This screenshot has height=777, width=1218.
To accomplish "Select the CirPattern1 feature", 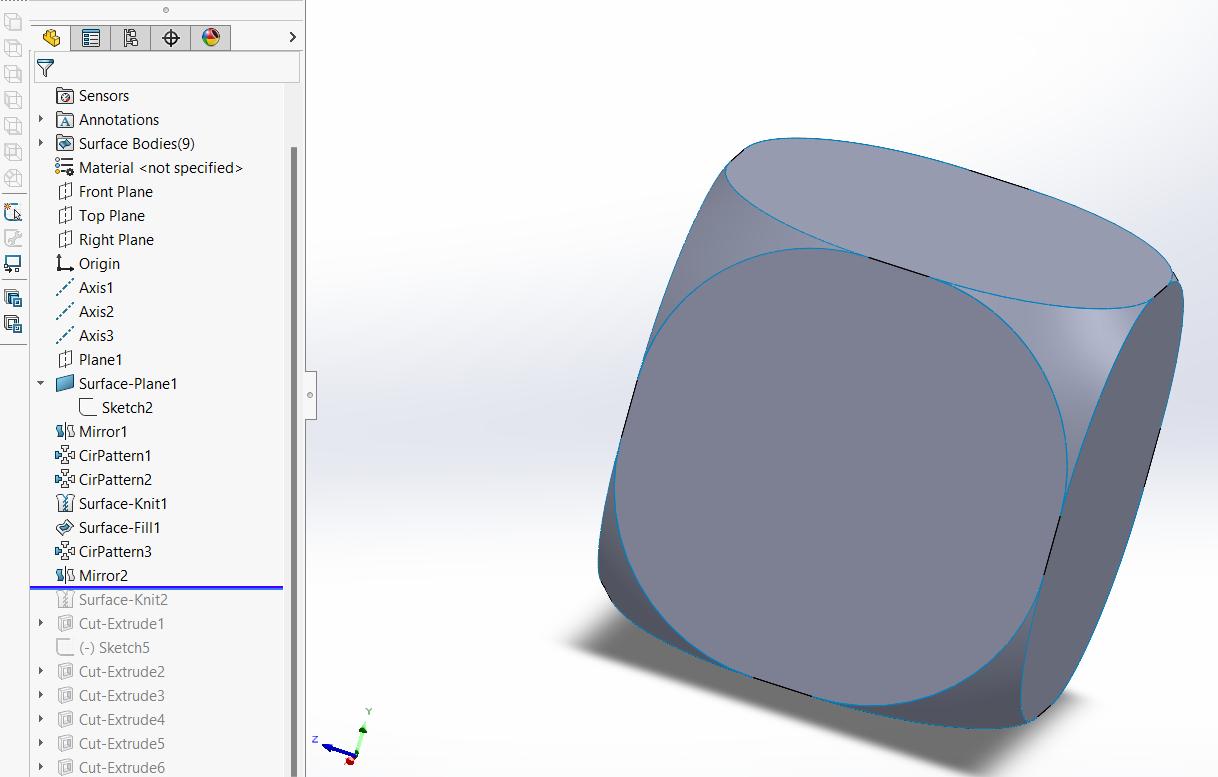I will pos(104,456).
